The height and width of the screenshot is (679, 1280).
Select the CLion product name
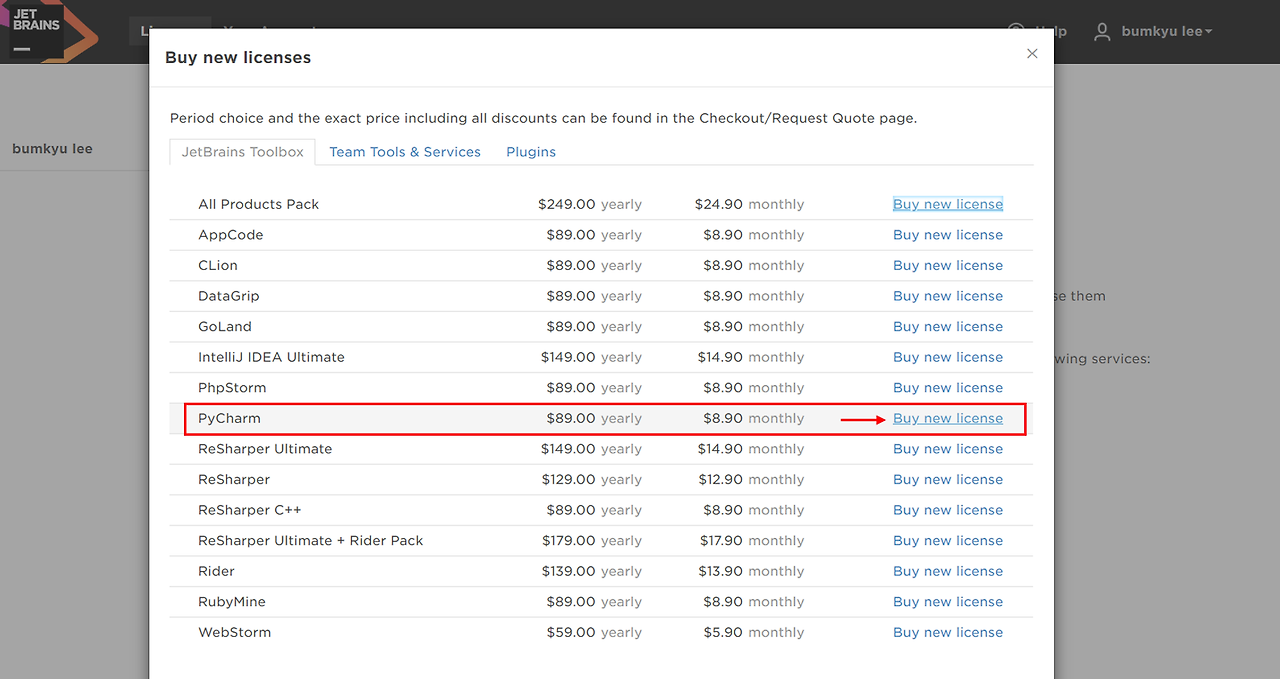(x=218, y=265)
